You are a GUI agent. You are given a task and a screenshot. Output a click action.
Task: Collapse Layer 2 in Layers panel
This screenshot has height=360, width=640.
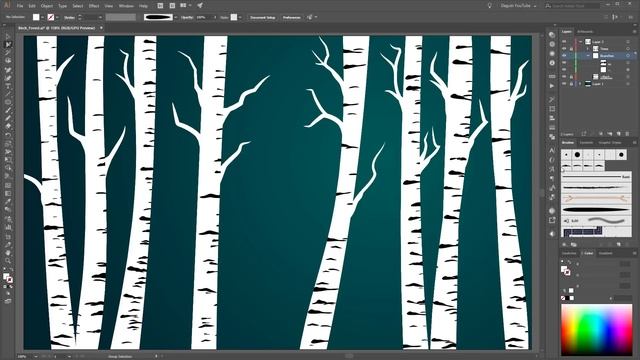click(580, 42)
